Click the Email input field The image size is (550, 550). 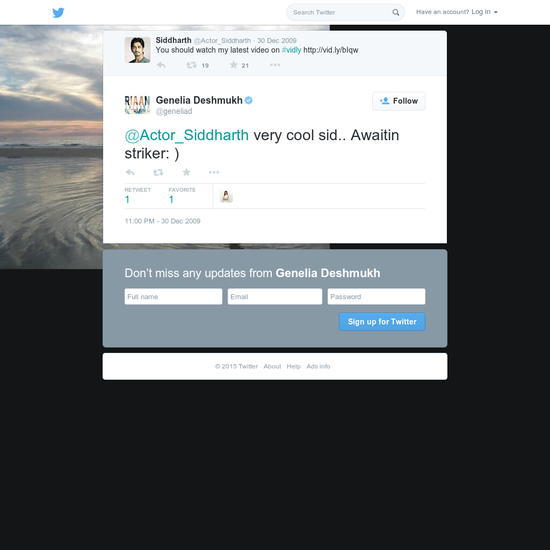(275, 296)
